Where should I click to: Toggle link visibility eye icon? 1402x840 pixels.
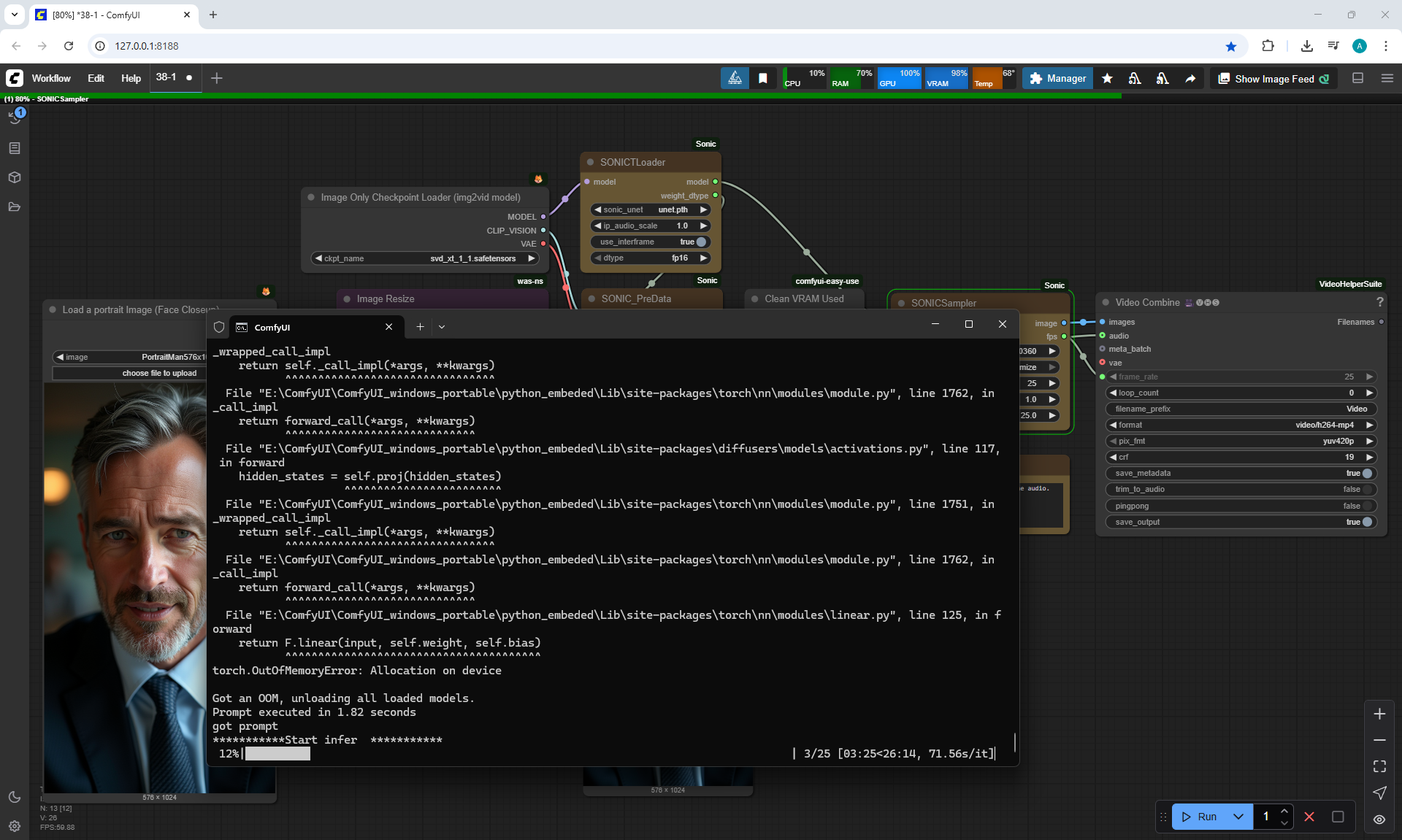pyautogui.click(x=1379, y=820)
